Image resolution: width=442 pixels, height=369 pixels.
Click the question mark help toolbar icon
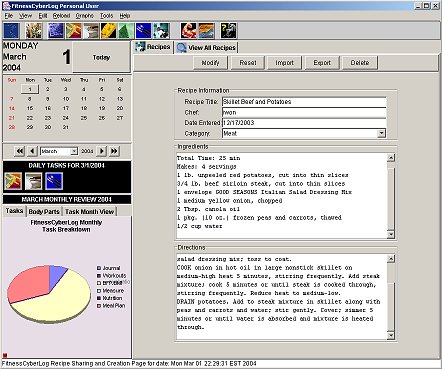(x=229, y=31)
